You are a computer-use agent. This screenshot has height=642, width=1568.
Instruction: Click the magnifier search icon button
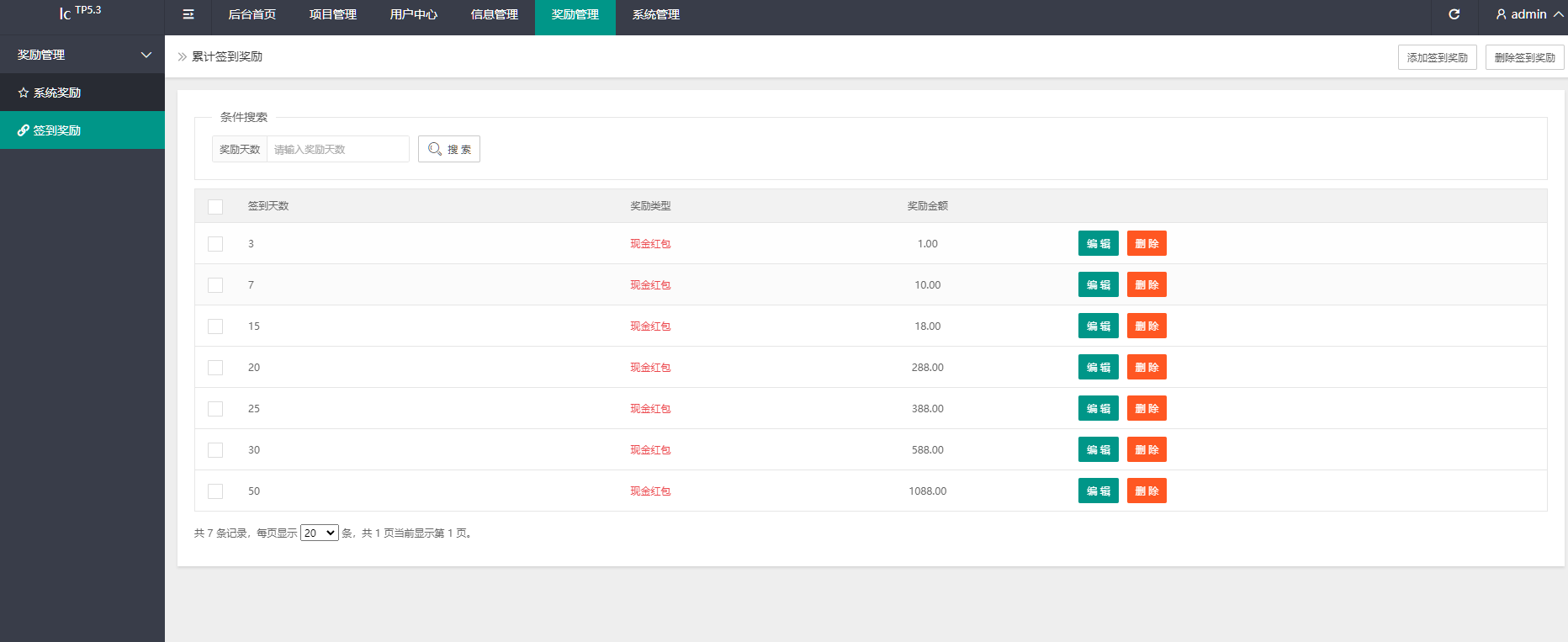[448, 149]
